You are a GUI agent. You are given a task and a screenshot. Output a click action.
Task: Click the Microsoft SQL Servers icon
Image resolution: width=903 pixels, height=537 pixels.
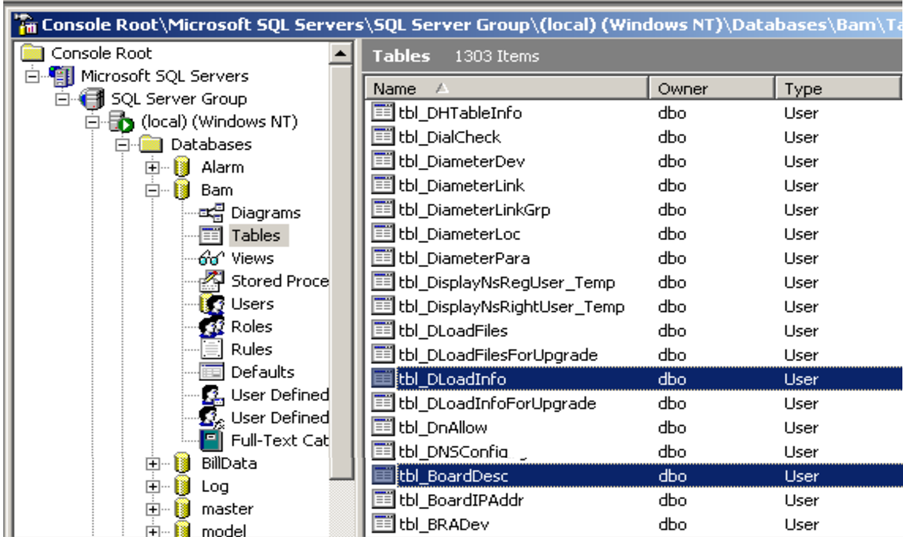point(62,76)
